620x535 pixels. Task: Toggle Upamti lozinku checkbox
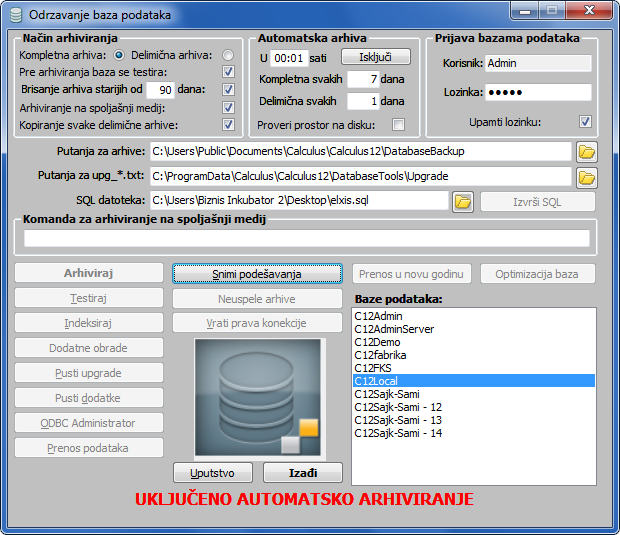[585, 121]
